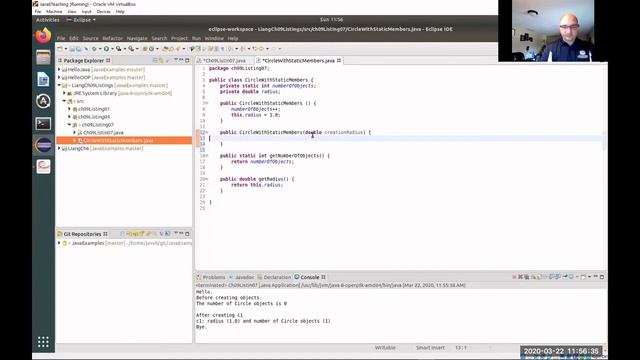Close CircleWithStaticMembers.java editor tab
Viewport: 640px width, 360px height.
click(339, 60)
